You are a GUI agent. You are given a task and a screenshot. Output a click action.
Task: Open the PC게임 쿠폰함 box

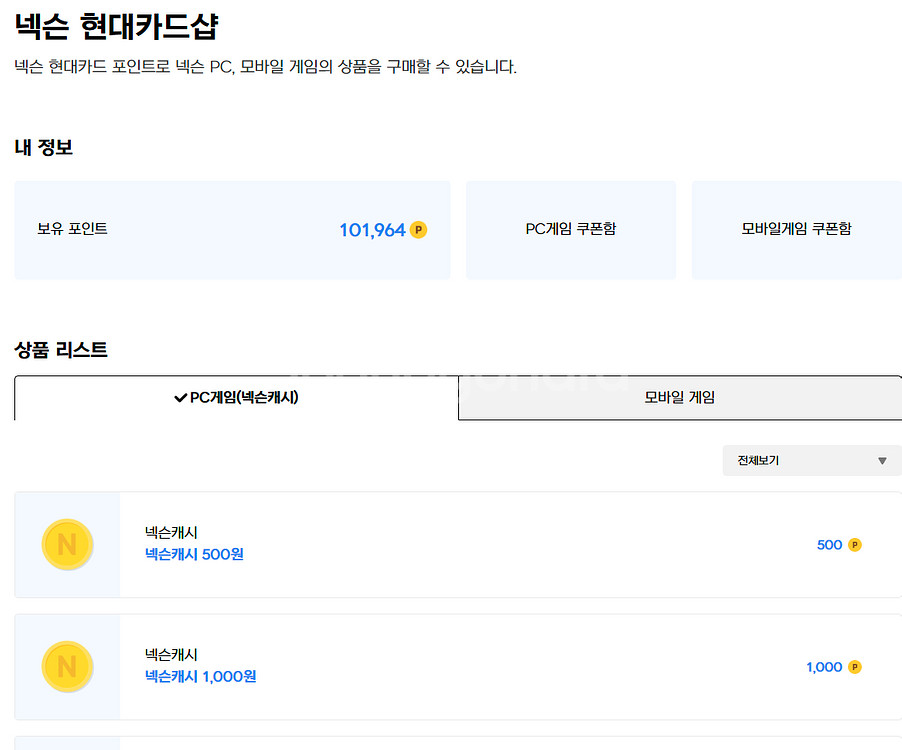coord(571,230)
